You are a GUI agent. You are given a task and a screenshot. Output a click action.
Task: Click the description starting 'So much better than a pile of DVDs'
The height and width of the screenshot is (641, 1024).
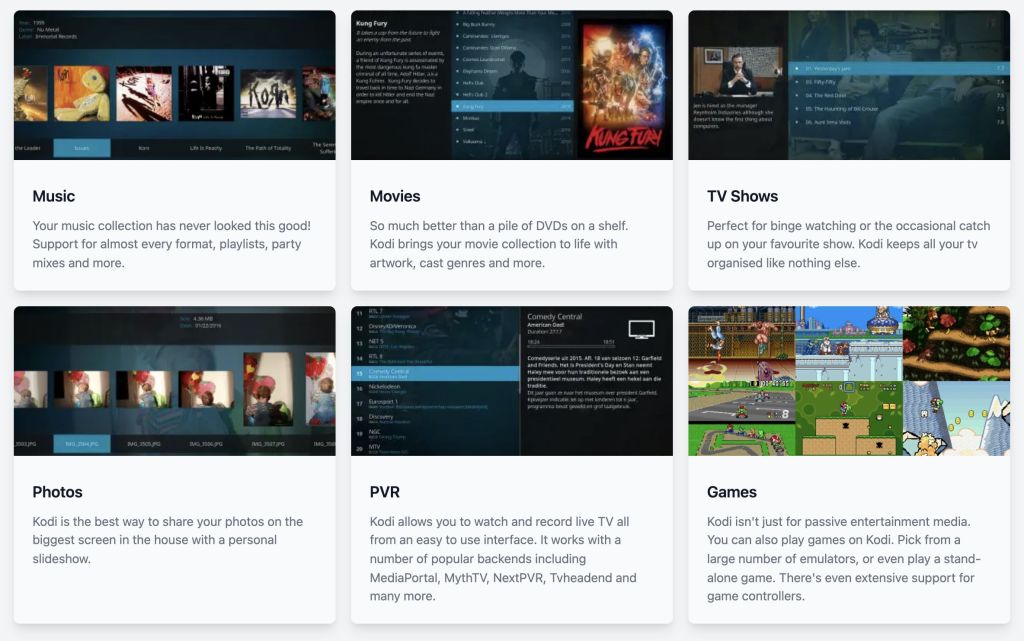pos(499,244)
